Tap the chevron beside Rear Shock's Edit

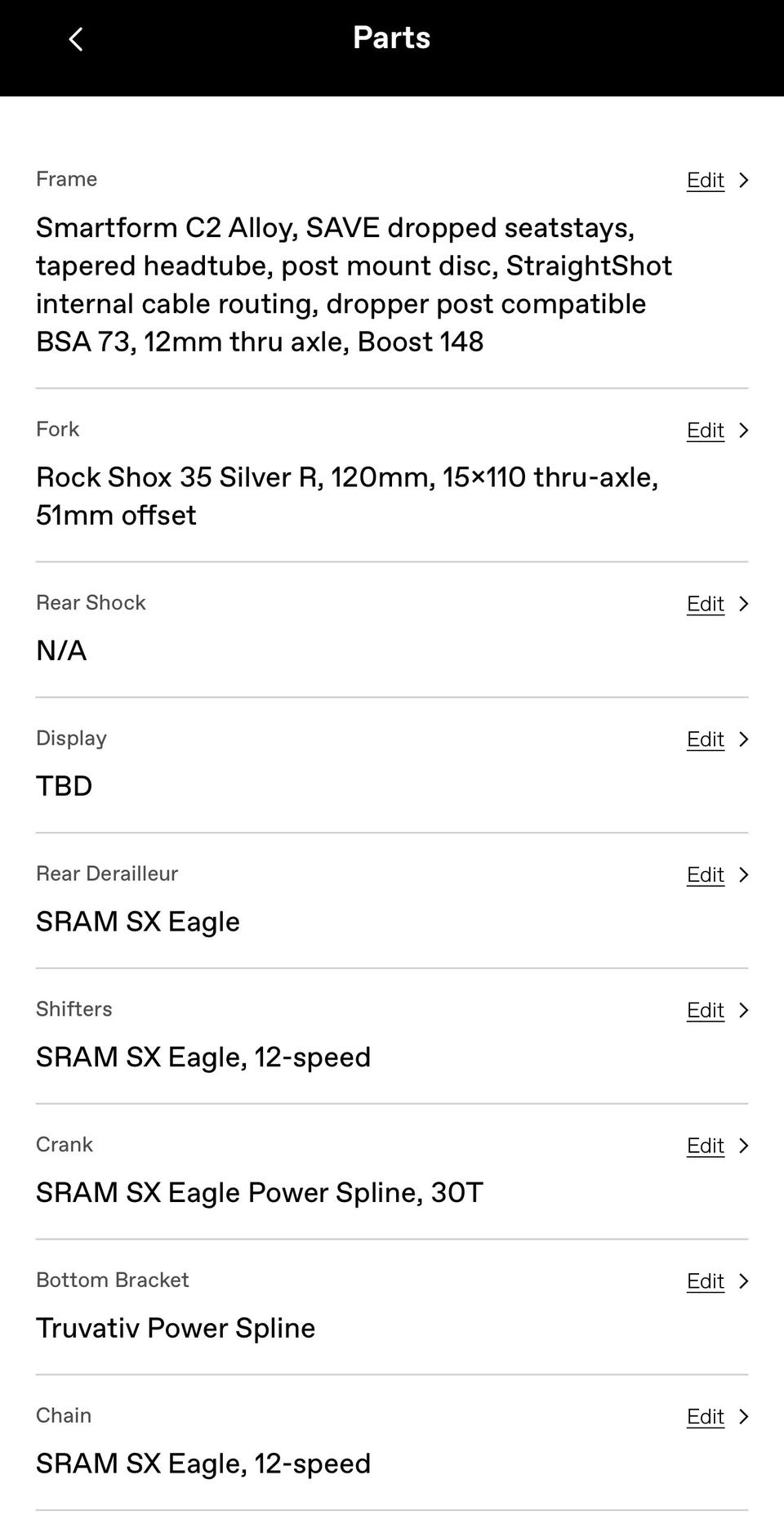click(x=743, y=604)
